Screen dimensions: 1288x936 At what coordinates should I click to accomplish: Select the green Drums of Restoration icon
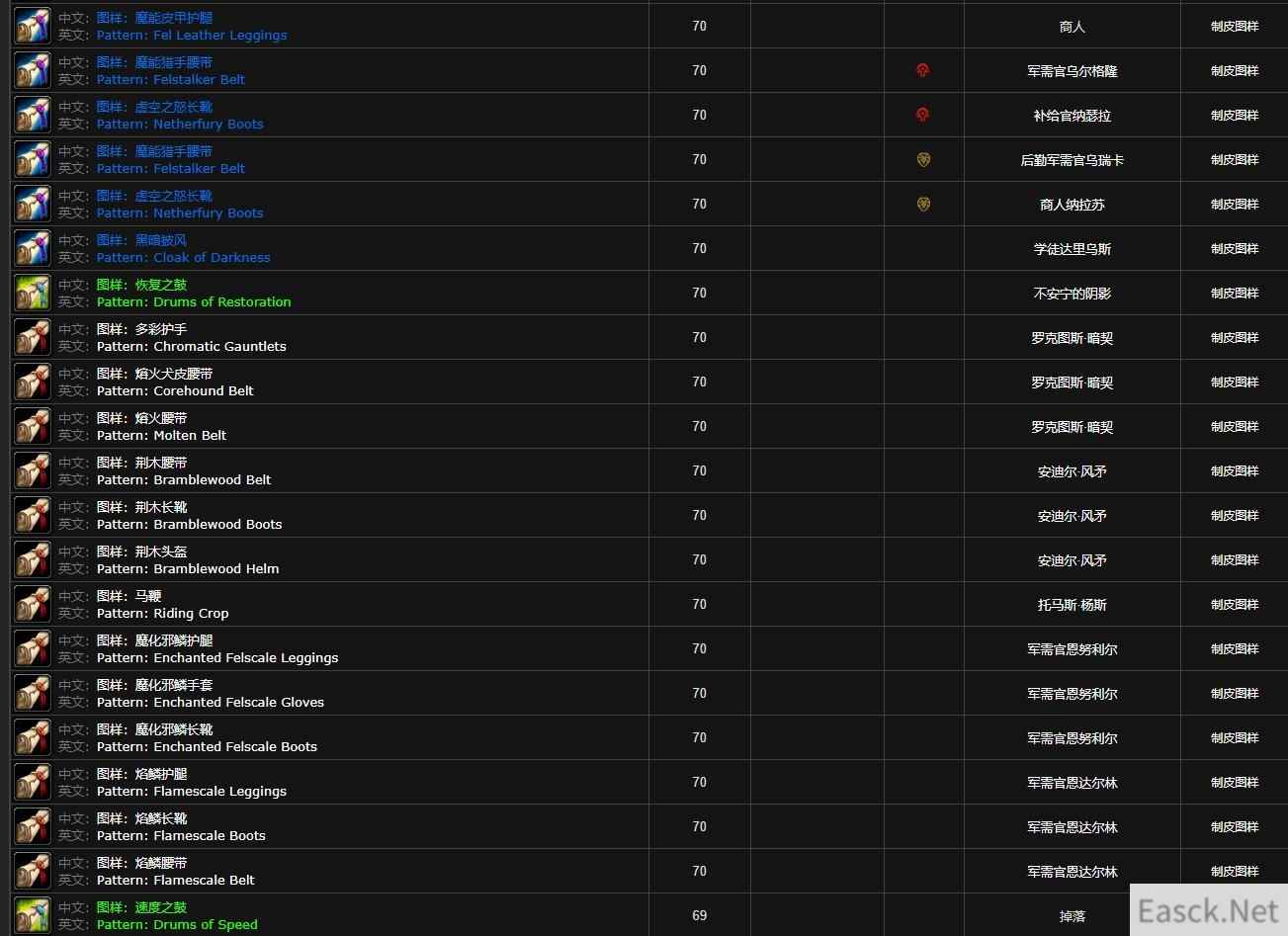(33, 293)
